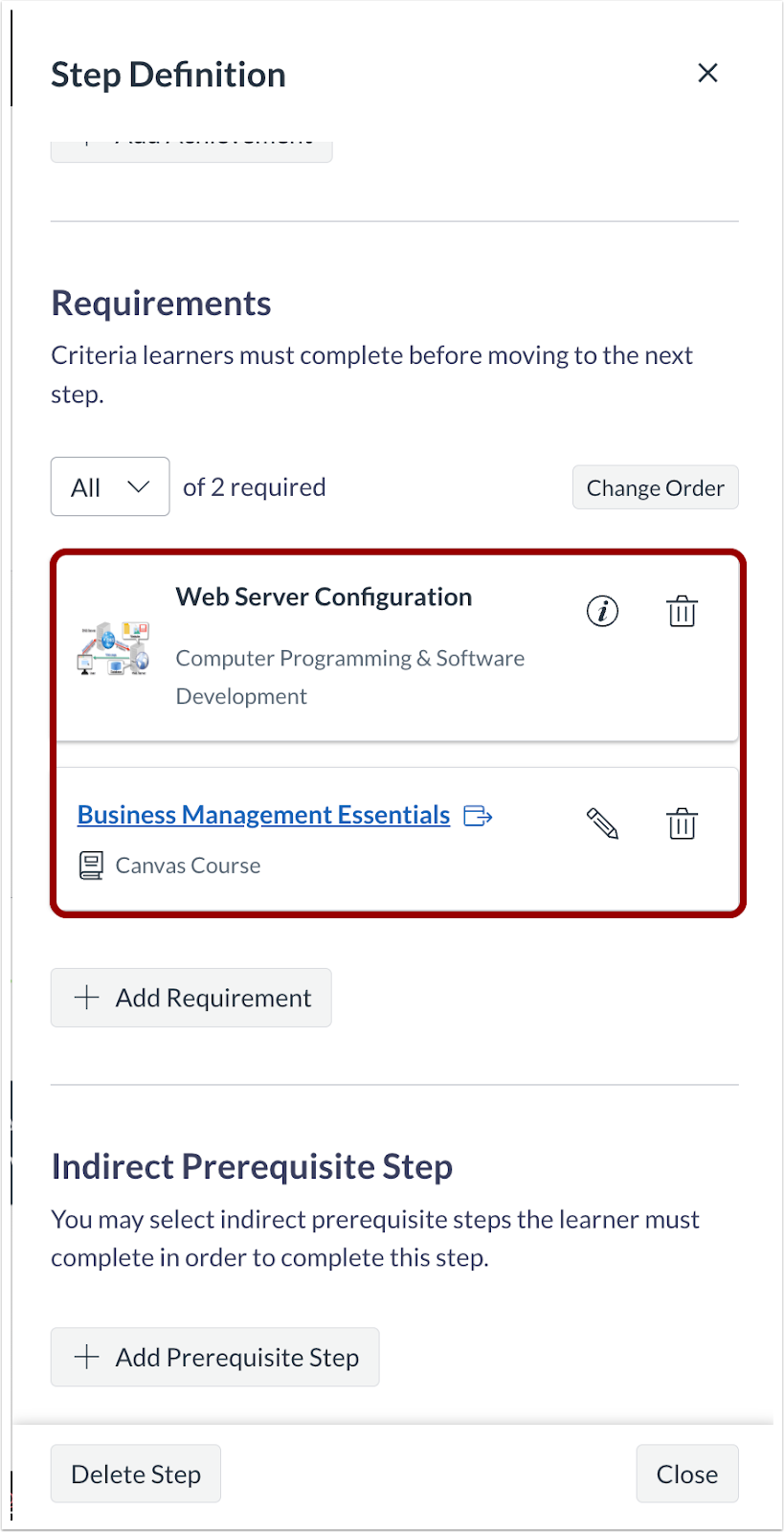Image resolution: width=784 pixels, height=1532 pixels.
Task: Delete the Business Management Essentials requirement
Action: [682, 823]
